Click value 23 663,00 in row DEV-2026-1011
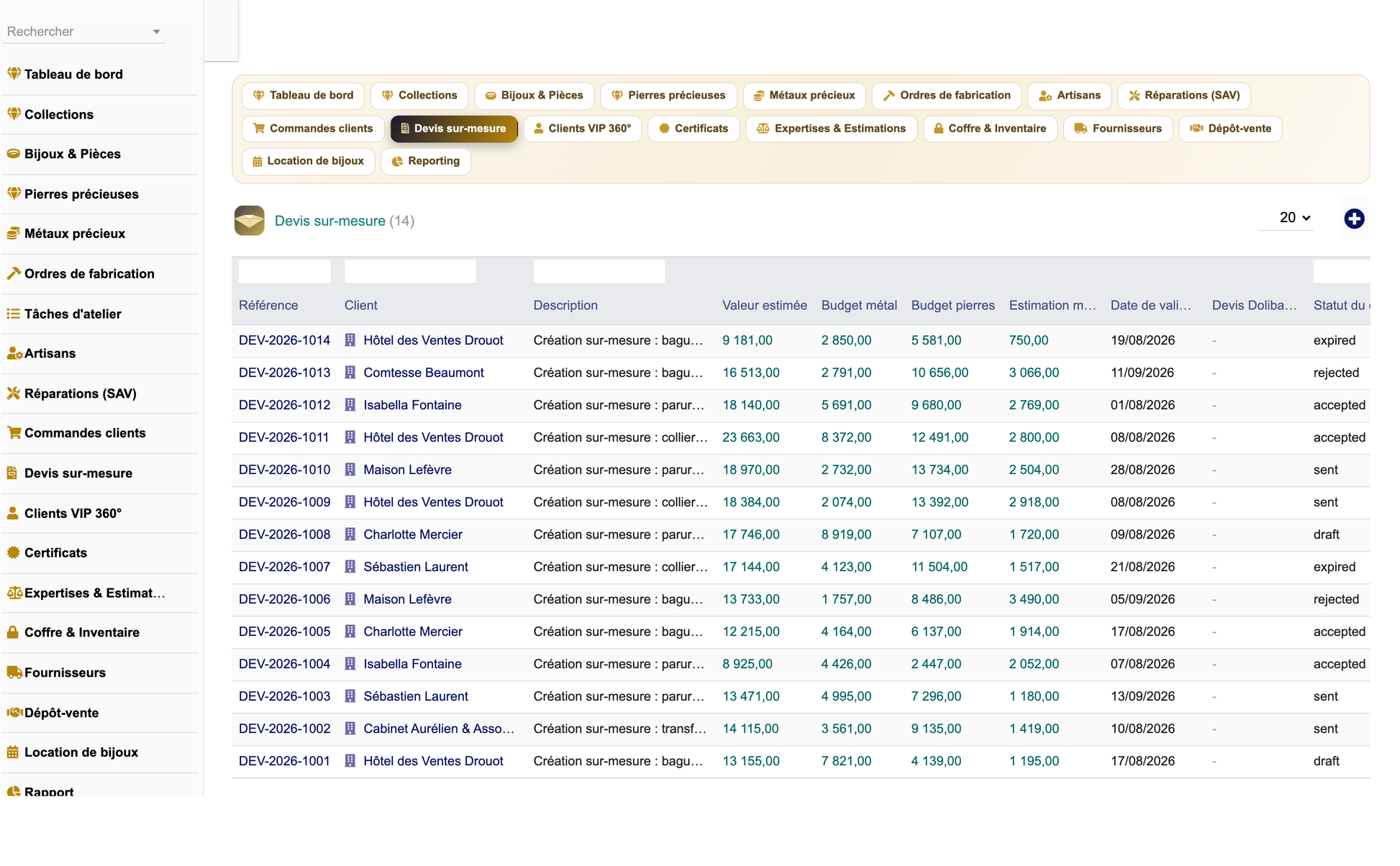 tap(751, 437)
